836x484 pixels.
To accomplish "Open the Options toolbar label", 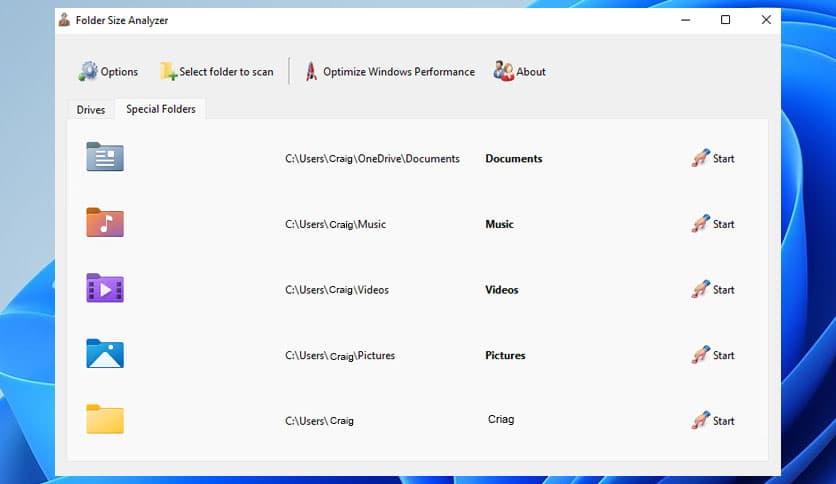I will click(x=119, y=72).
